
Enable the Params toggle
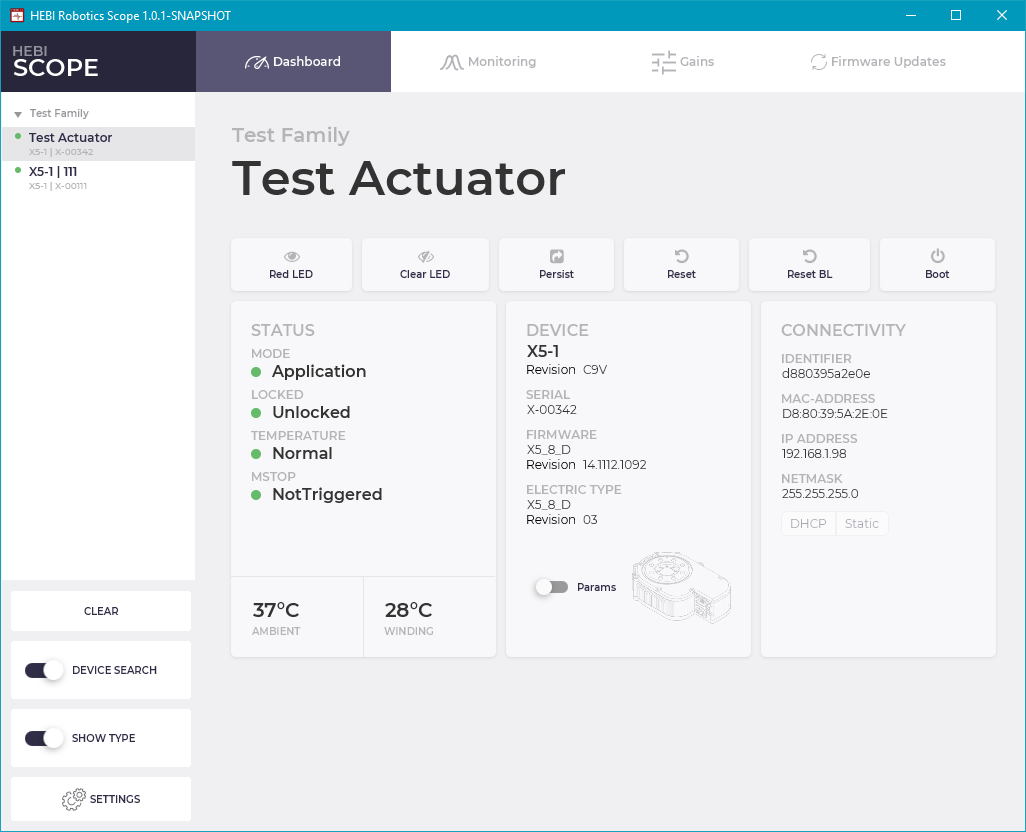[551, 587]
